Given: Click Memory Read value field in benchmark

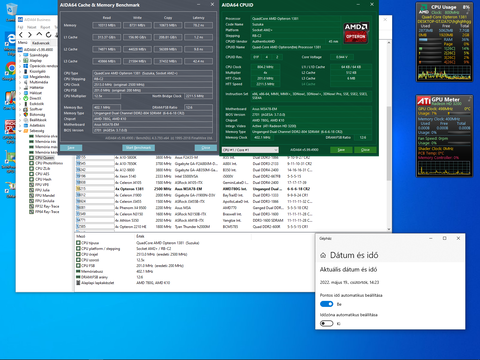Looking at the screenshot, I should point(107,25).
